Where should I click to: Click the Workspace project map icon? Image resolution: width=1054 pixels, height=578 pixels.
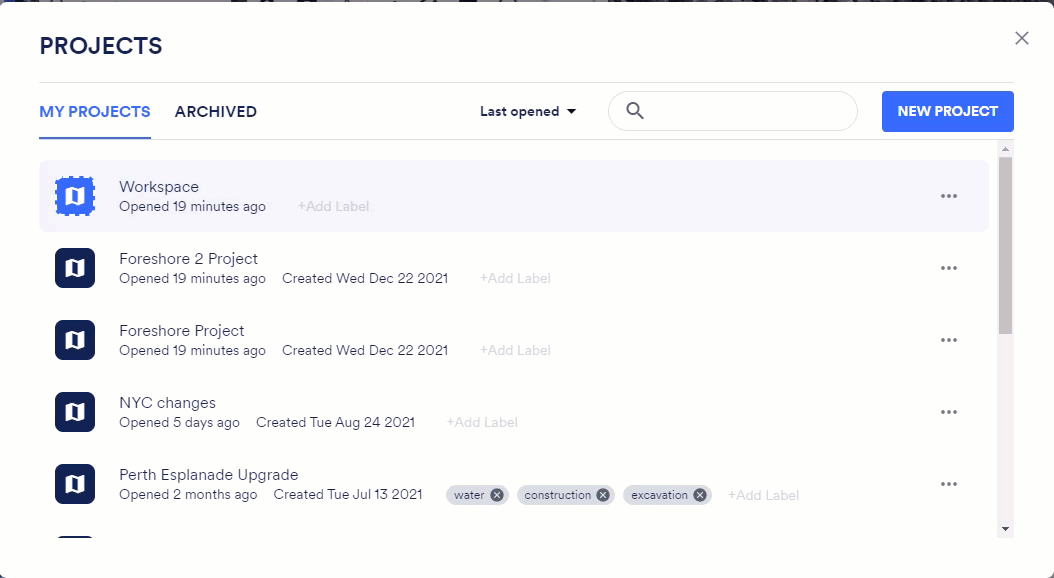(75, 195)
